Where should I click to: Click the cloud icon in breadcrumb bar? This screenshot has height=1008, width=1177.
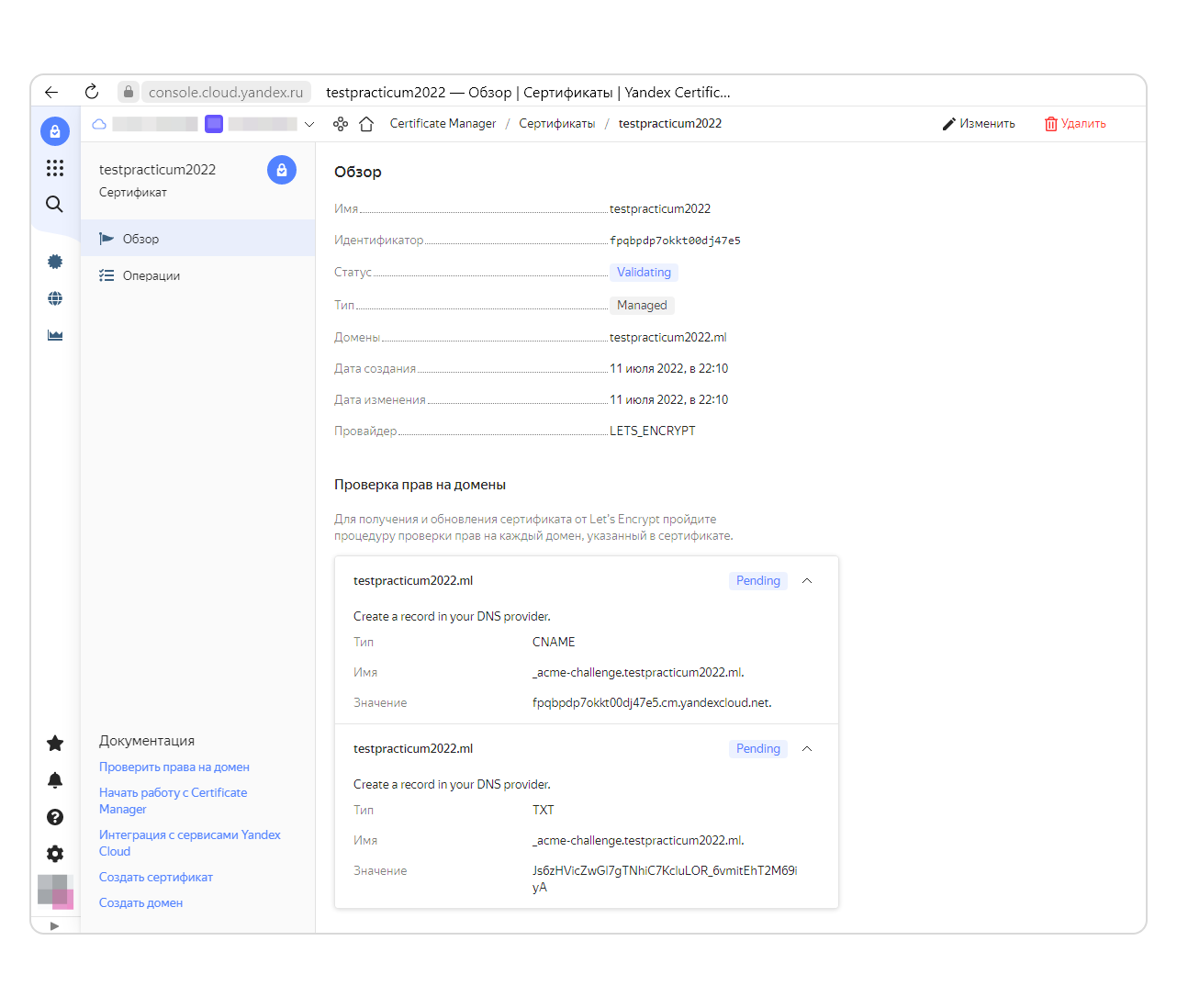(x=99, y=124)
